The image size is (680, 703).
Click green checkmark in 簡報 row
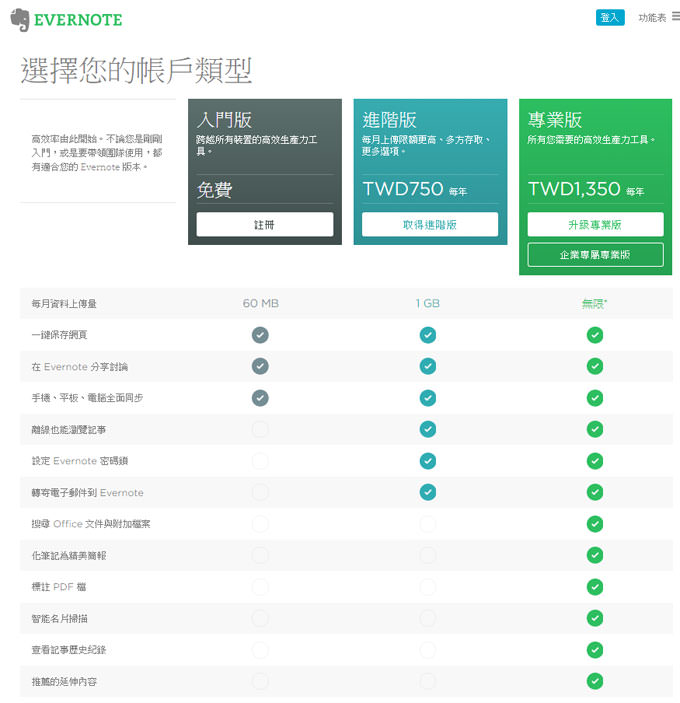coord(595,555)
